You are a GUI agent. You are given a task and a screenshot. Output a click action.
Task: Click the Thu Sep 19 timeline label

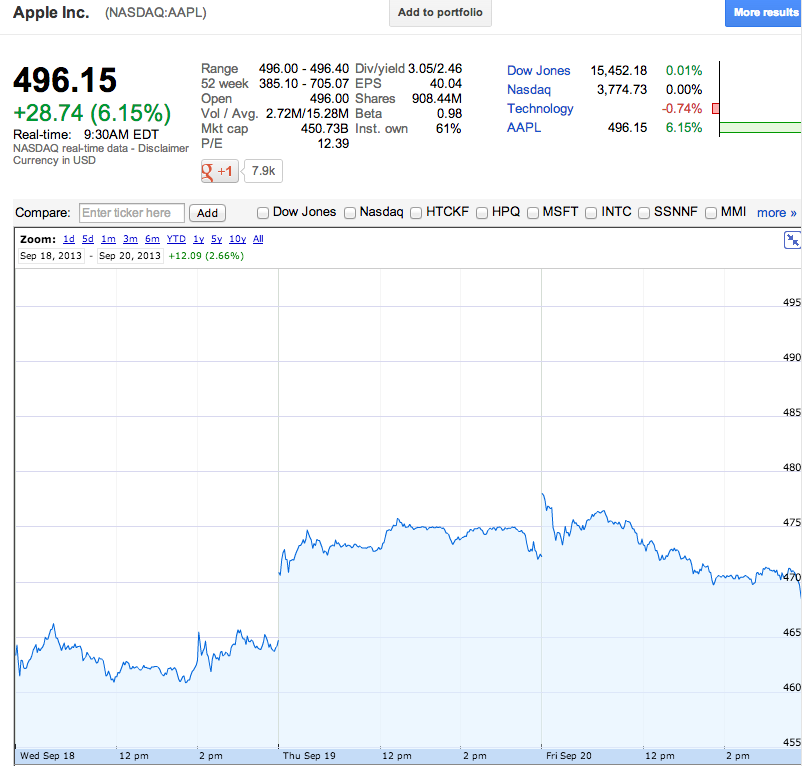[x=309, y=756]
